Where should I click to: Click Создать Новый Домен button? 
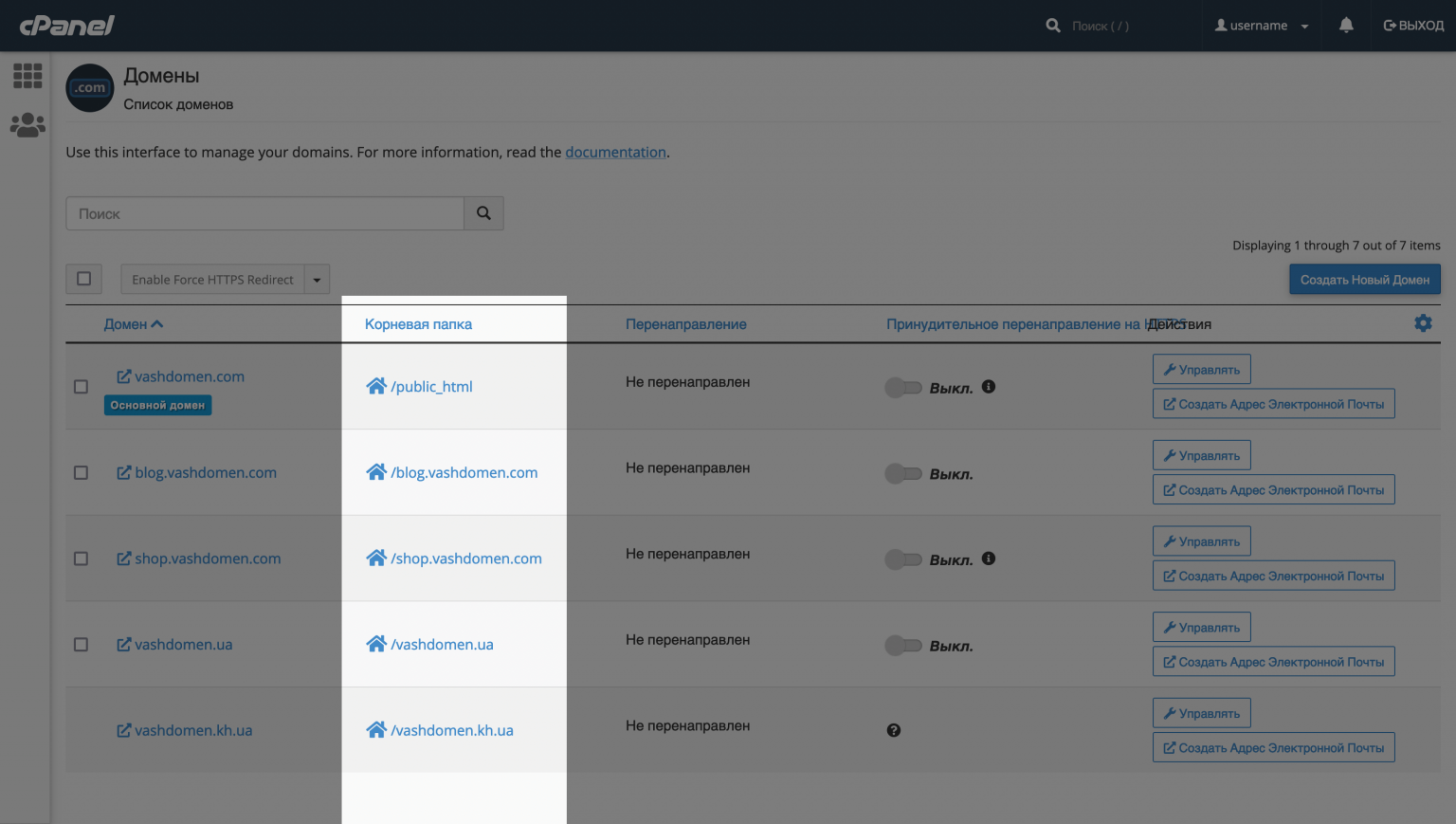coord(1364,280)
